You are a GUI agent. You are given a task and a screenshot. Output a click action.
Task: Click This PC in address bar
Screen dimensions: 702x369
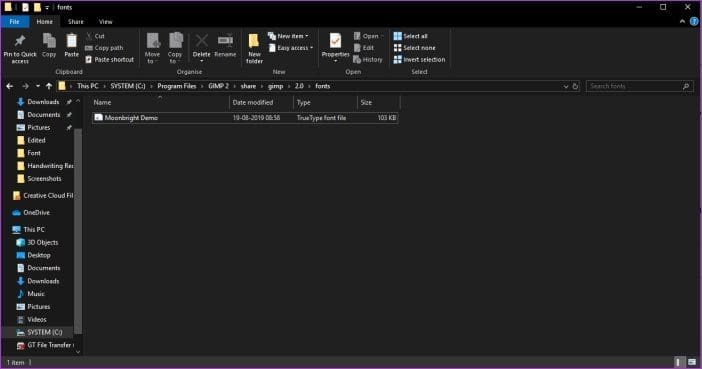coord(87,86)
